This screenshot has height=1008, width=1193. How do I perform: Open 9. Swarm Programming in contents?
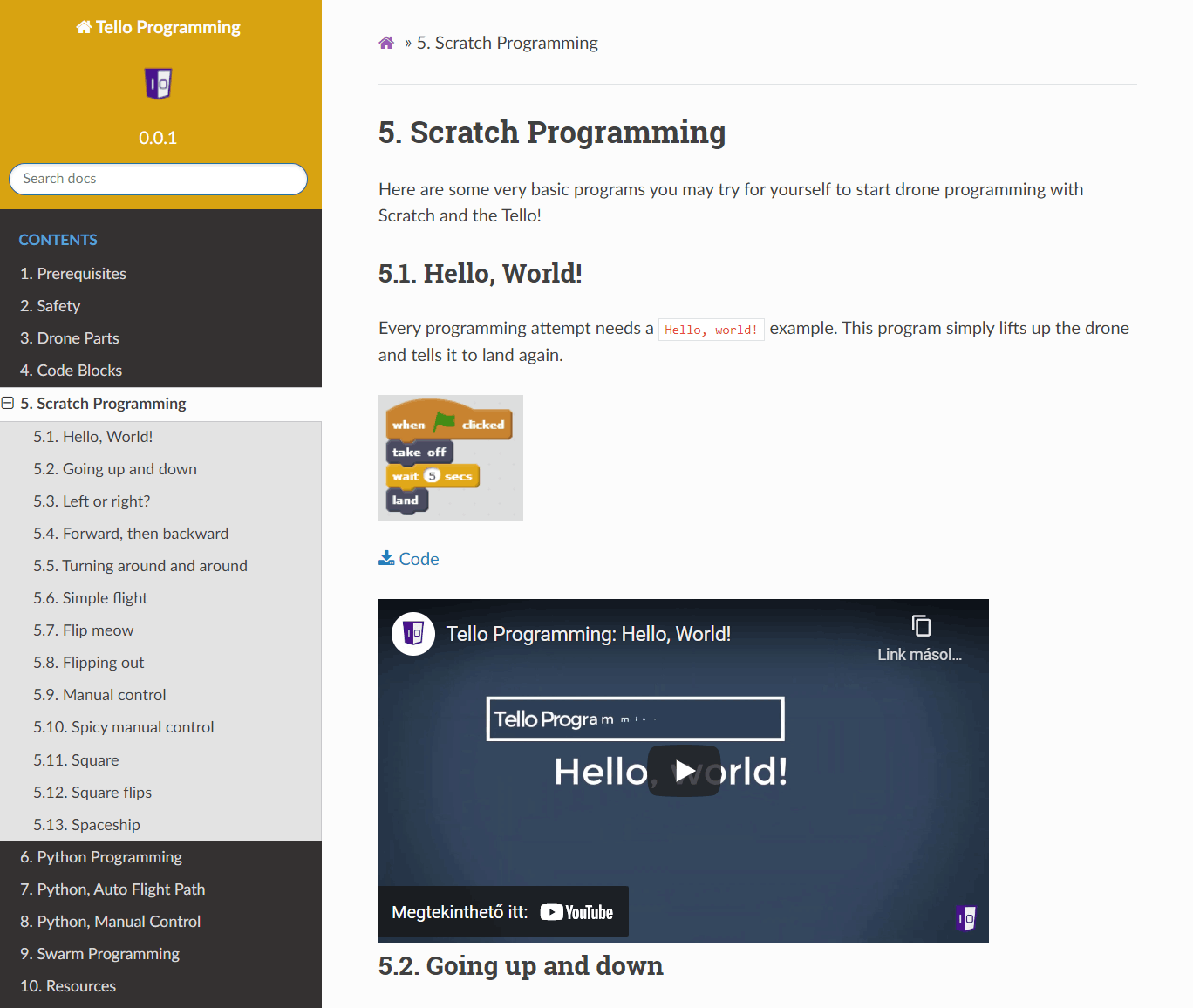(x=160, y=954)
